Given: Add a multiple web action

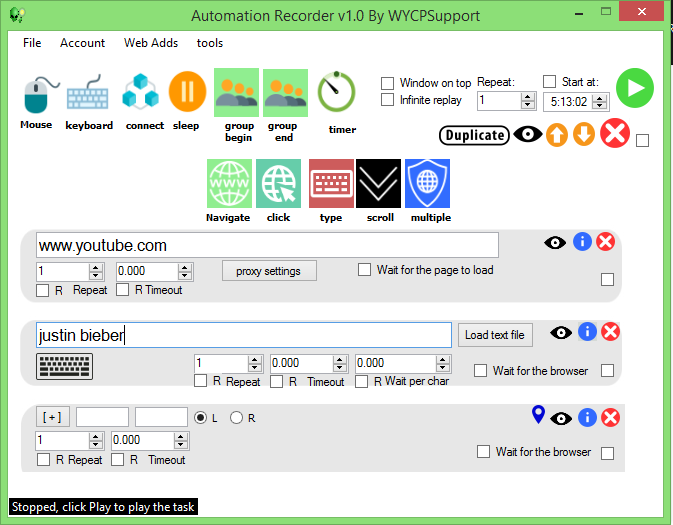Looking at the screenshot, I should pyautogui.click(x=427, y=183).
